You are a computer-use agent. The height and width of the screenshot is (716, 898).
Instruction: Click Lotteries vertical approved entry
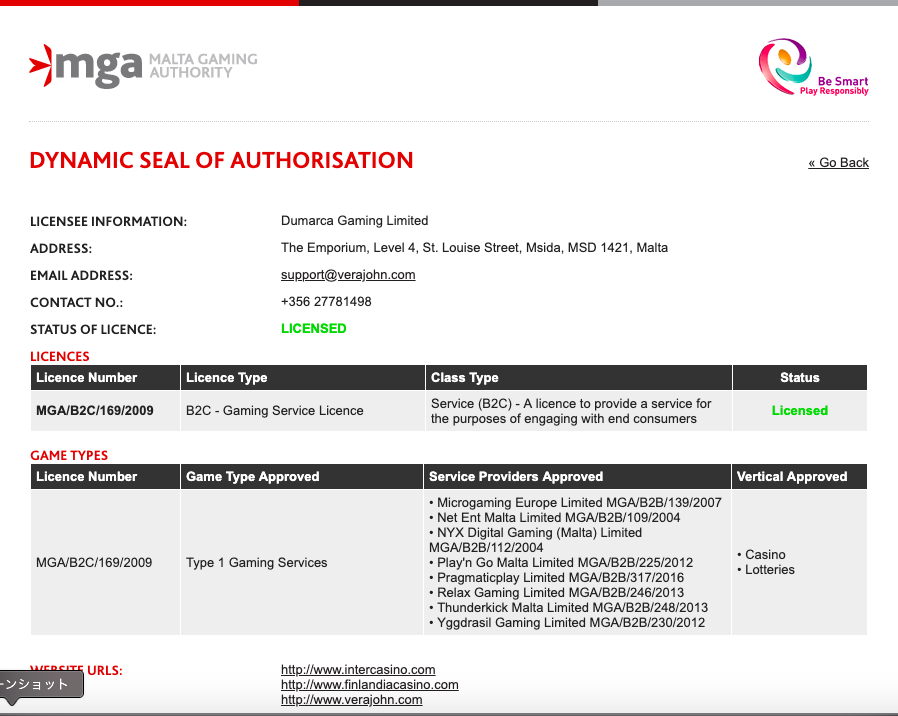pyautogui.click(x=766, y=569)
